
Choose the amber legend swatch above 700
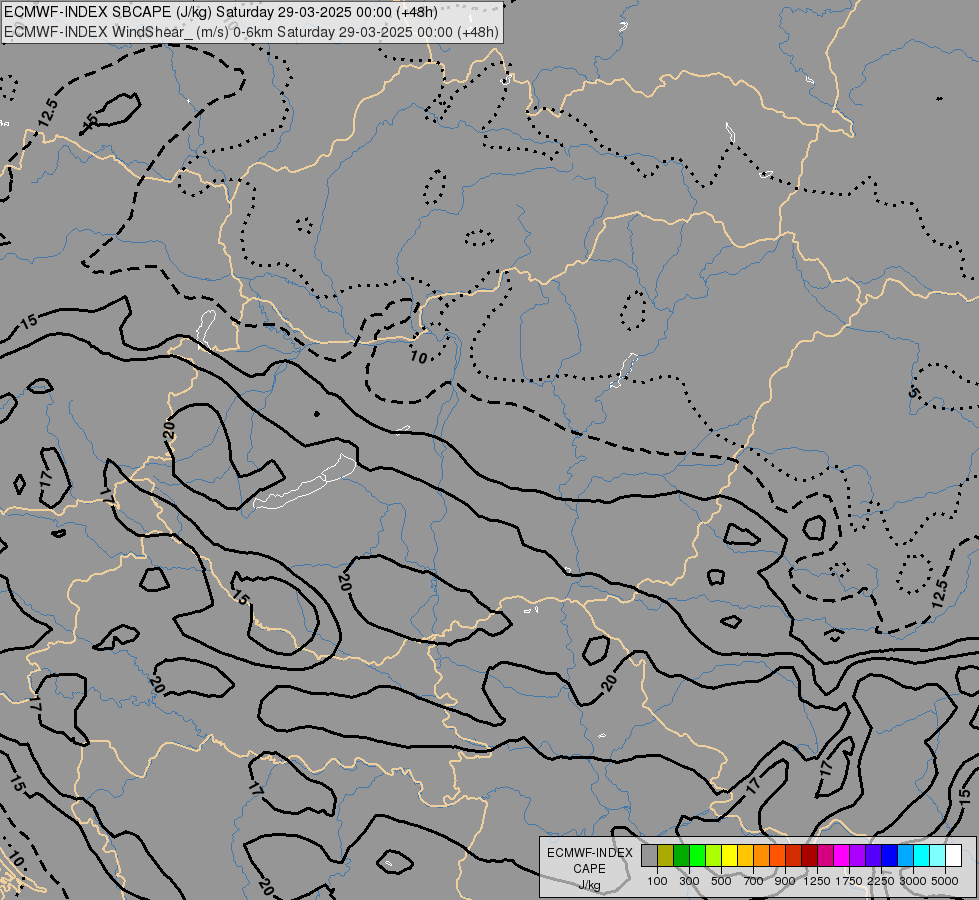point(745,856)
